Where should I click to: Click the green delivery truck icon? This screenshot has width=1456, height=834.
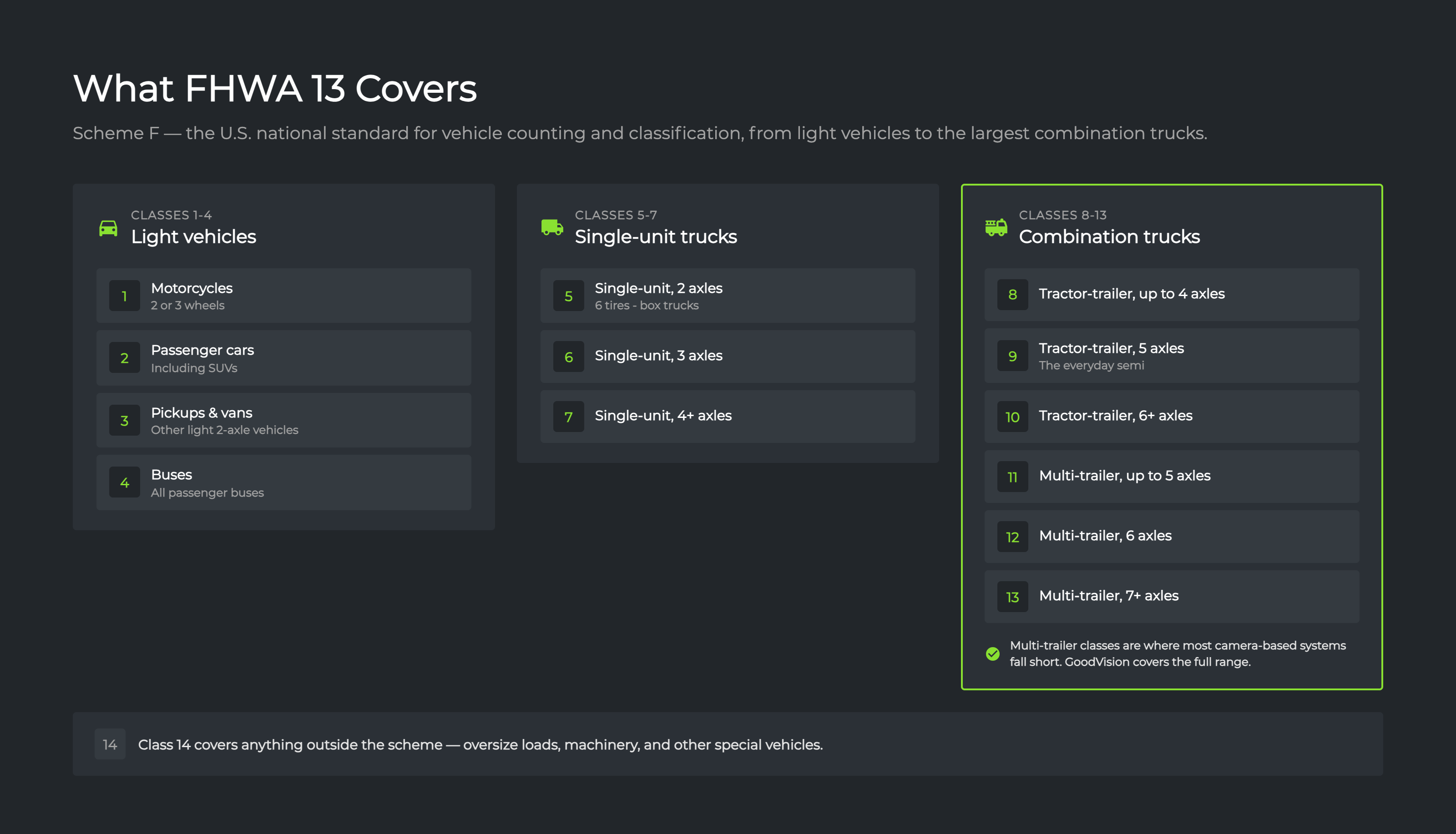click(552, 227)
